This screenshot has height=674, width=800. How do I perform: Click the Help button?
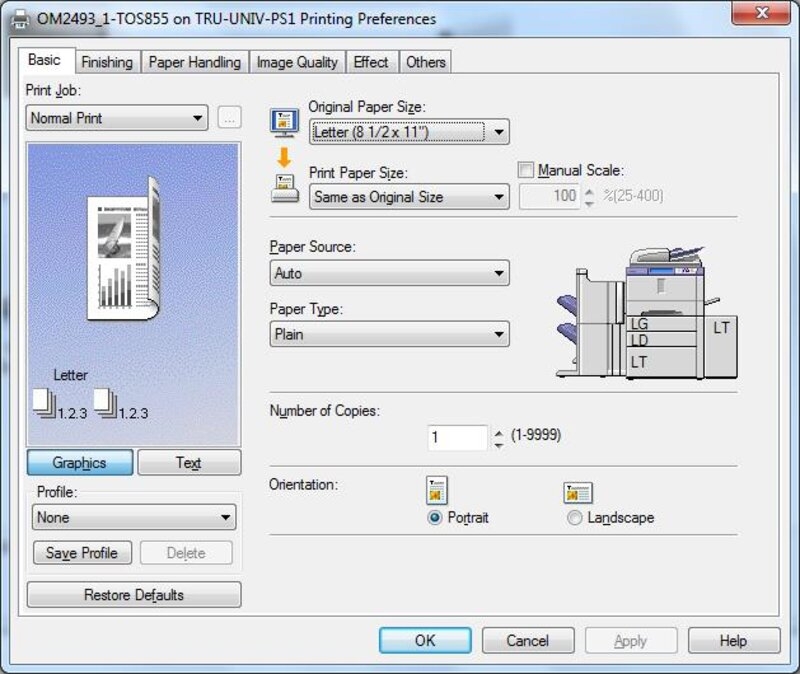click(734, 640)
